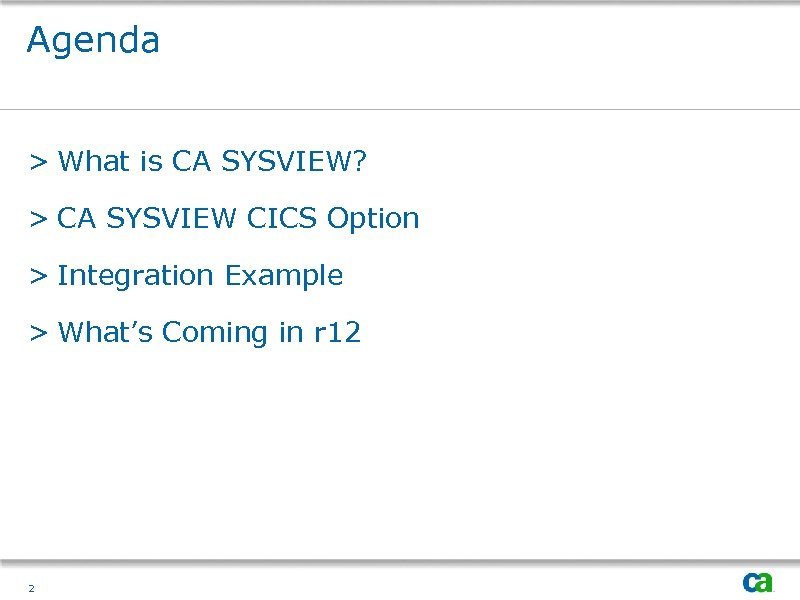
Task: Click the arrow bullet before "CA SYSVIEW CICS Option"
Action: pos(38,219)
